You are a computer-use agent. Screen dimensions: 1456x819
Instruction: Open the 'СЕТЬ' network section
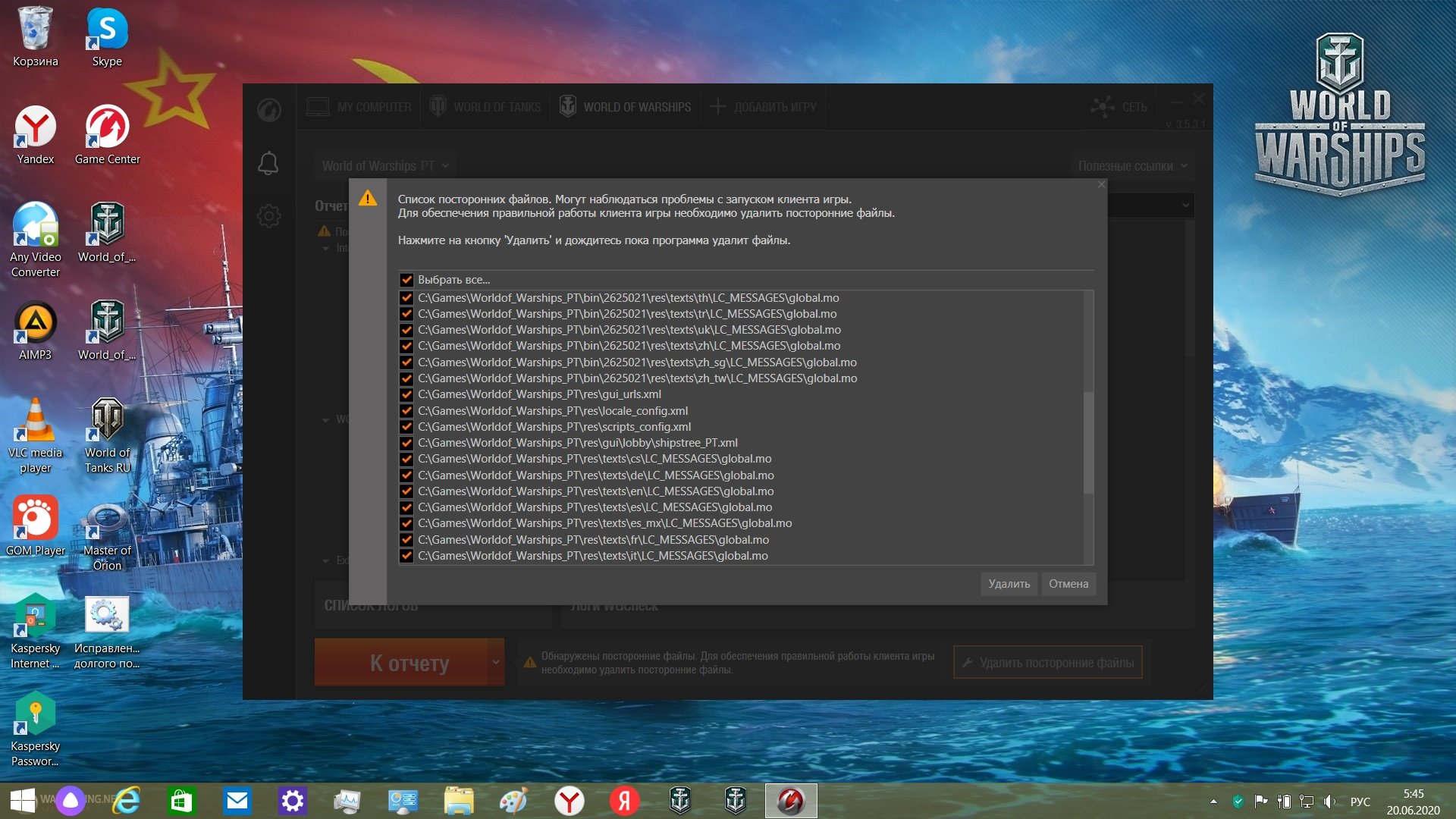pyautogui.click(x=1119, y=107)
